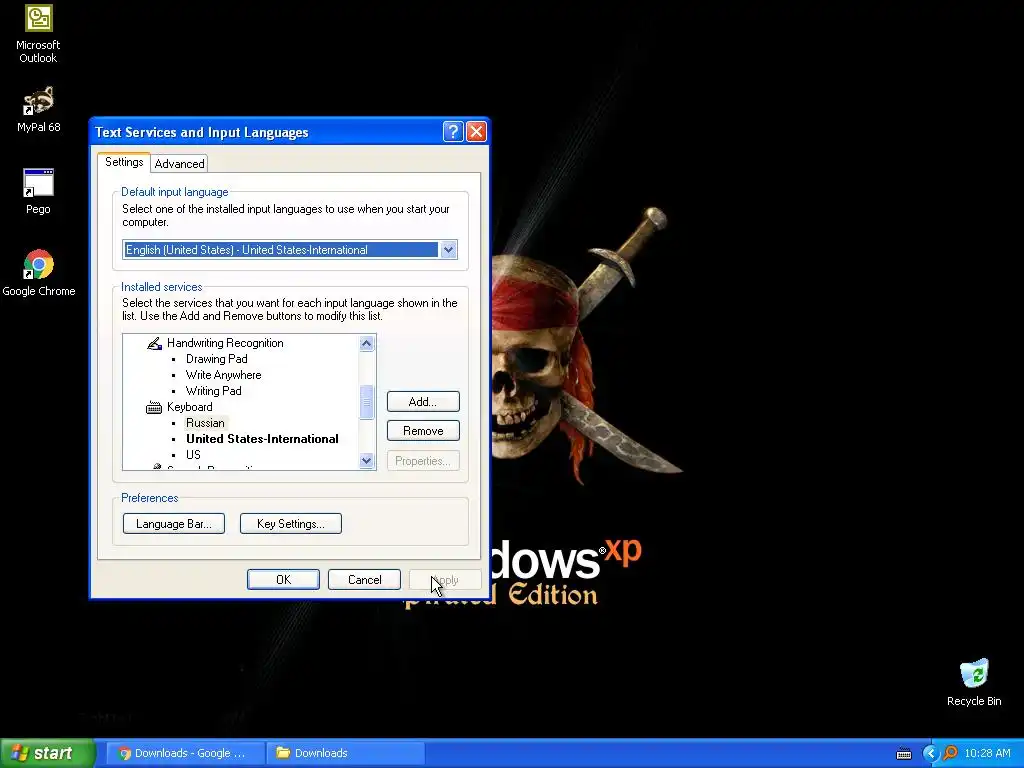Open the Microsoft Outlook desktop icon
This screenshot has width=1024, height=768.
point(38,34)
